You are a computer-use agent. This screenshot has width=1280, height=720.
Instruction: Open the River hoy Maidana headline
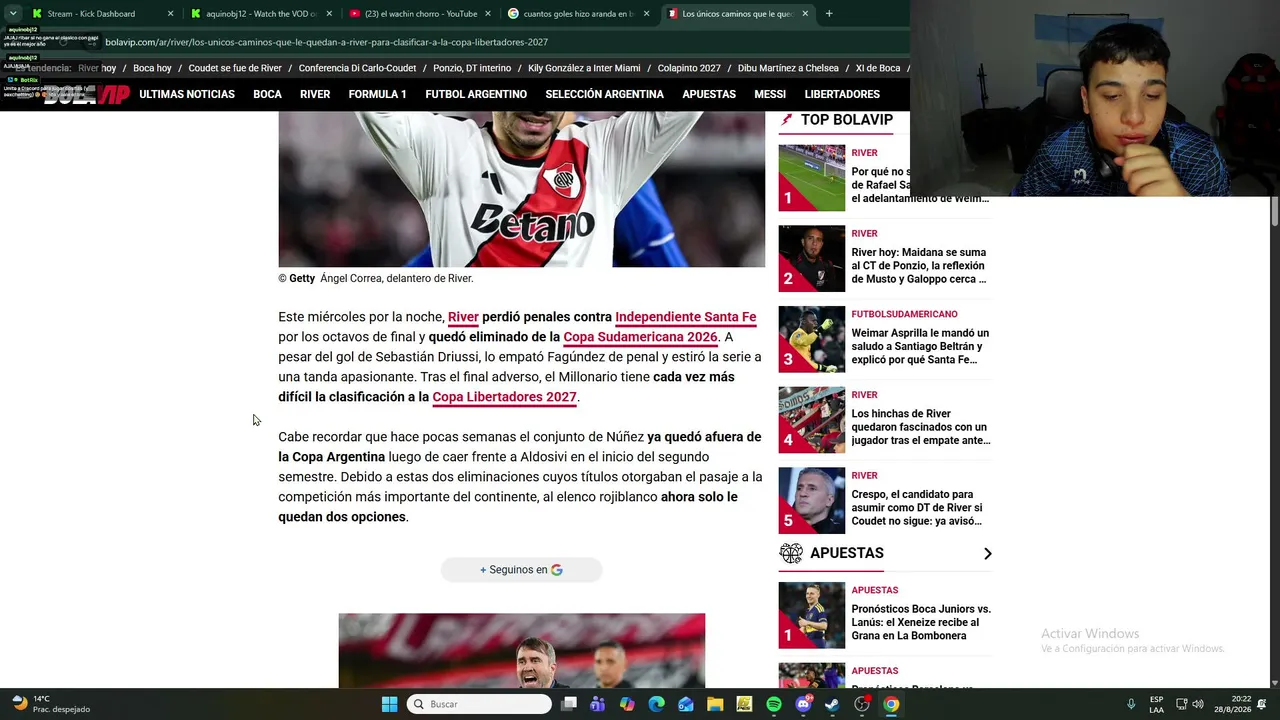click(x=920, y=266)
